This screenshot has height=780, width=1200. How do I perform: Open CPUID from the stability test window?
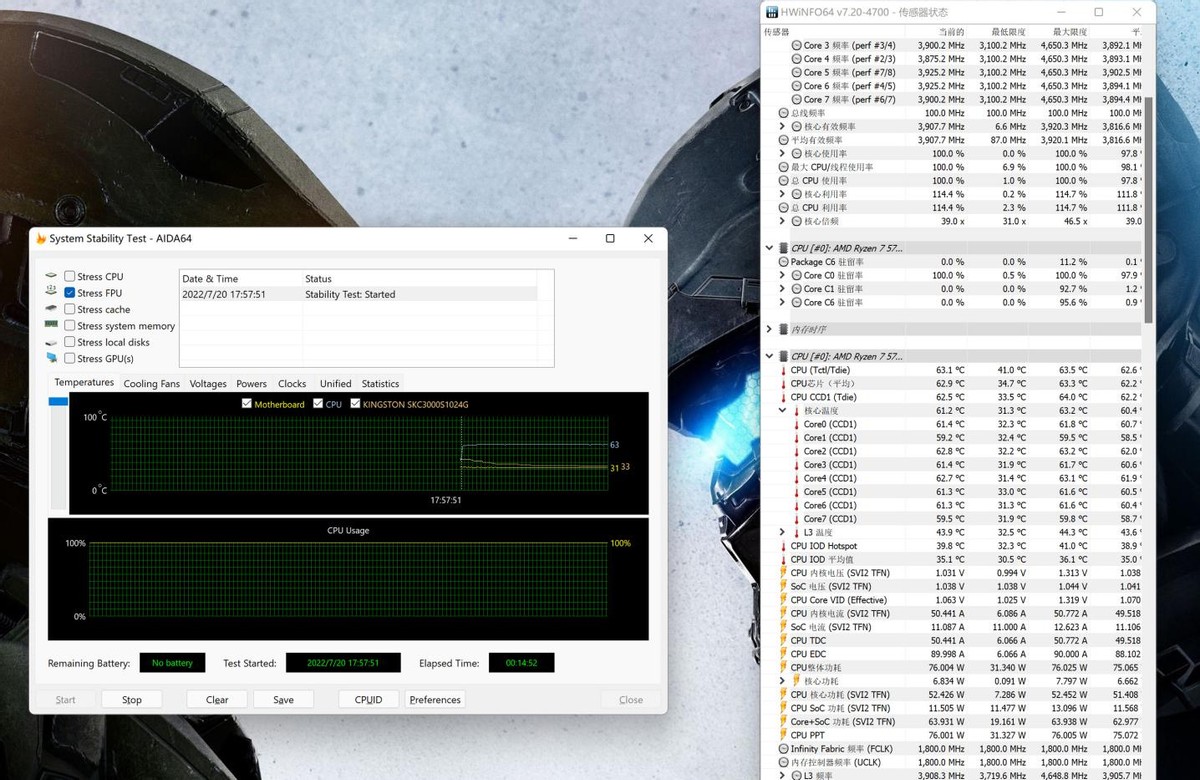368,699
